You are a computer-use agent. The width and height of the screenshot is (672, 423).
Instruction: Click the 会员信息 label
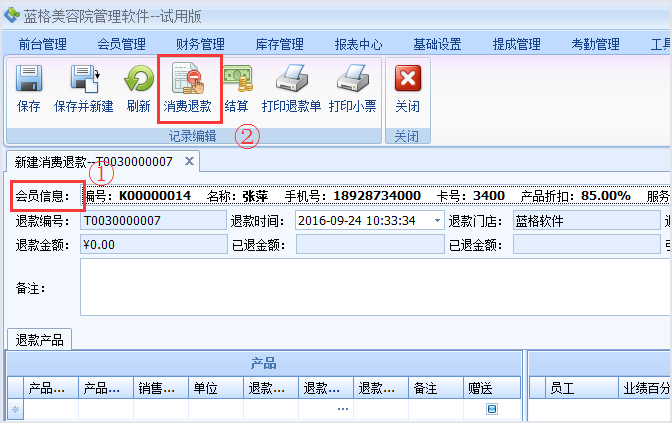pos(42,196)
